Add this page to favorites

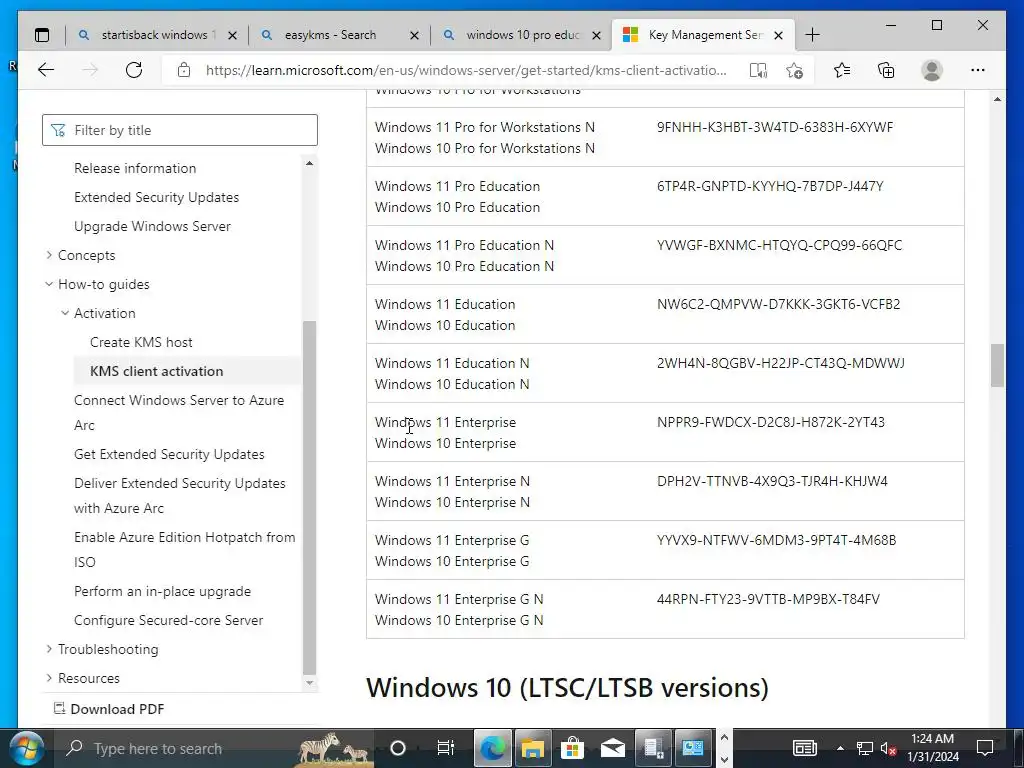pos(794,71)
